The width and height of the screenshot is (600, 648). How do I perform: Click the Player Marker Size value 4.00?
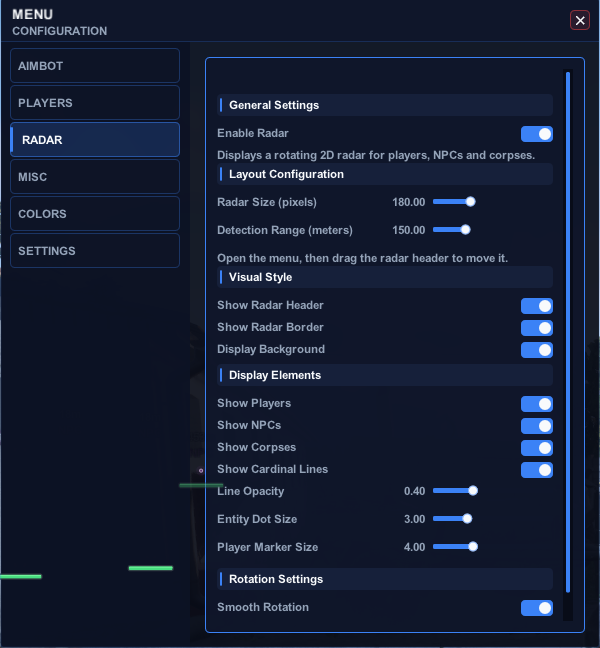(x=414, y=547)
